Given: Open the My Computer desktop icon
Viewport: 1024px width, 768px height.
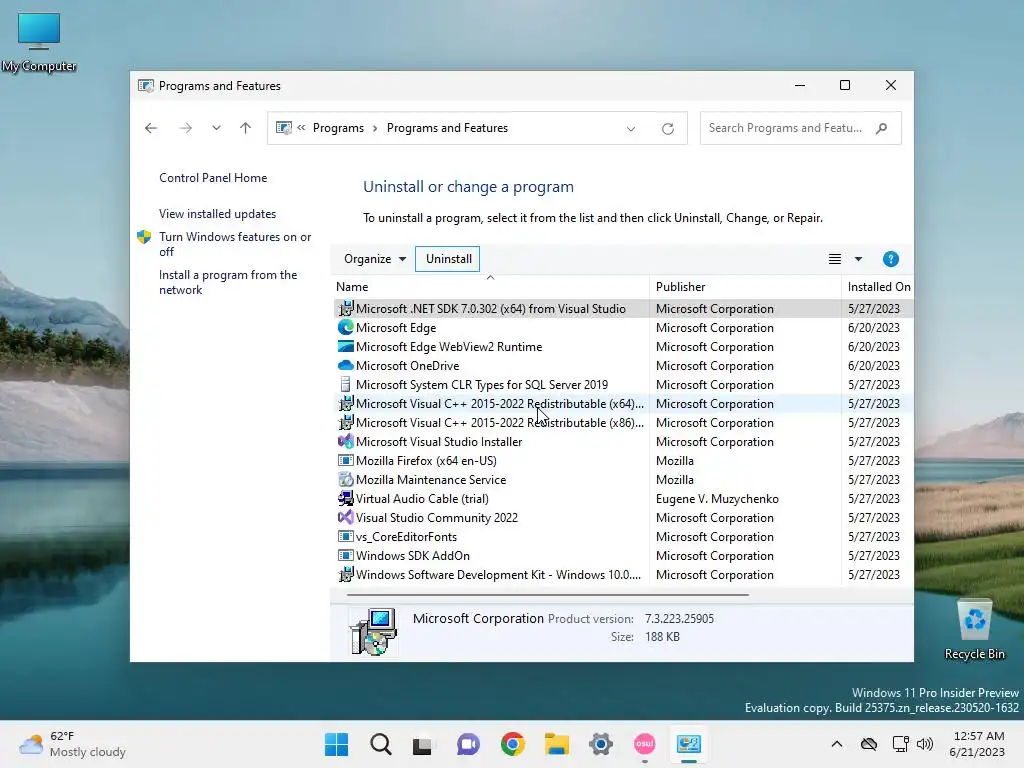Looking at the screenshot, I should pos(39,42).
